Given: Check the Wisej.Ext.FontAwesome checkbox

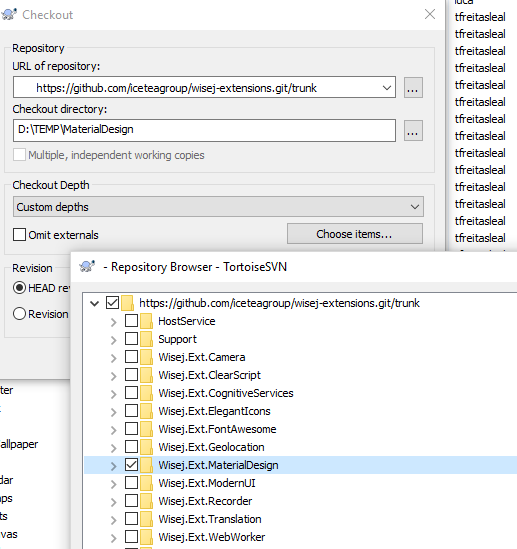Looking at the screenshot, I should pos(131,429).
